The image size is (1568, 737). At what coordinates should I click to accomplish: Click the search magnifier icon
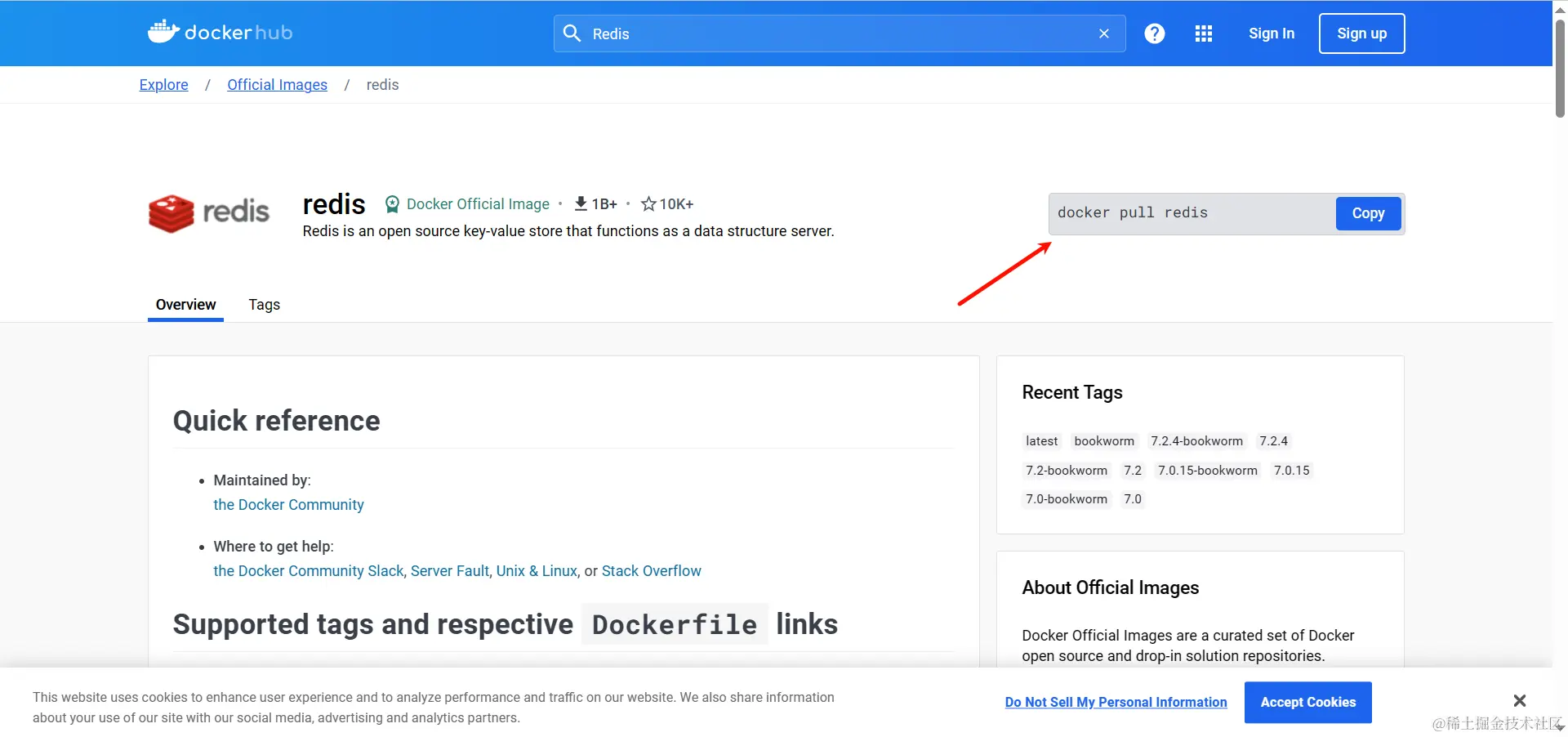pos(572,33)
